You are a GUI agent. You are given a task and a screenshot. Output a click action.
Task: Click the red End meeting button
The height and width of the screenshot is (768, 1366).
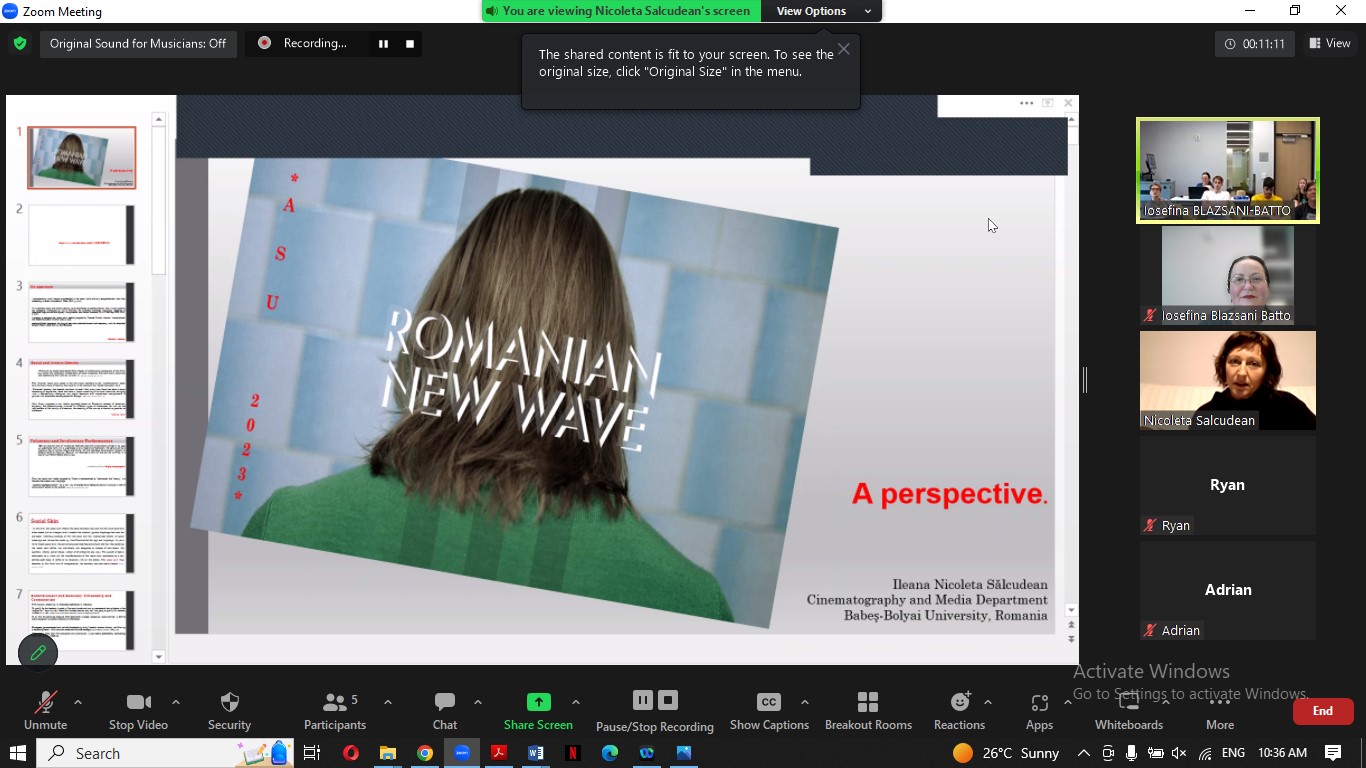click(1323, 711)
